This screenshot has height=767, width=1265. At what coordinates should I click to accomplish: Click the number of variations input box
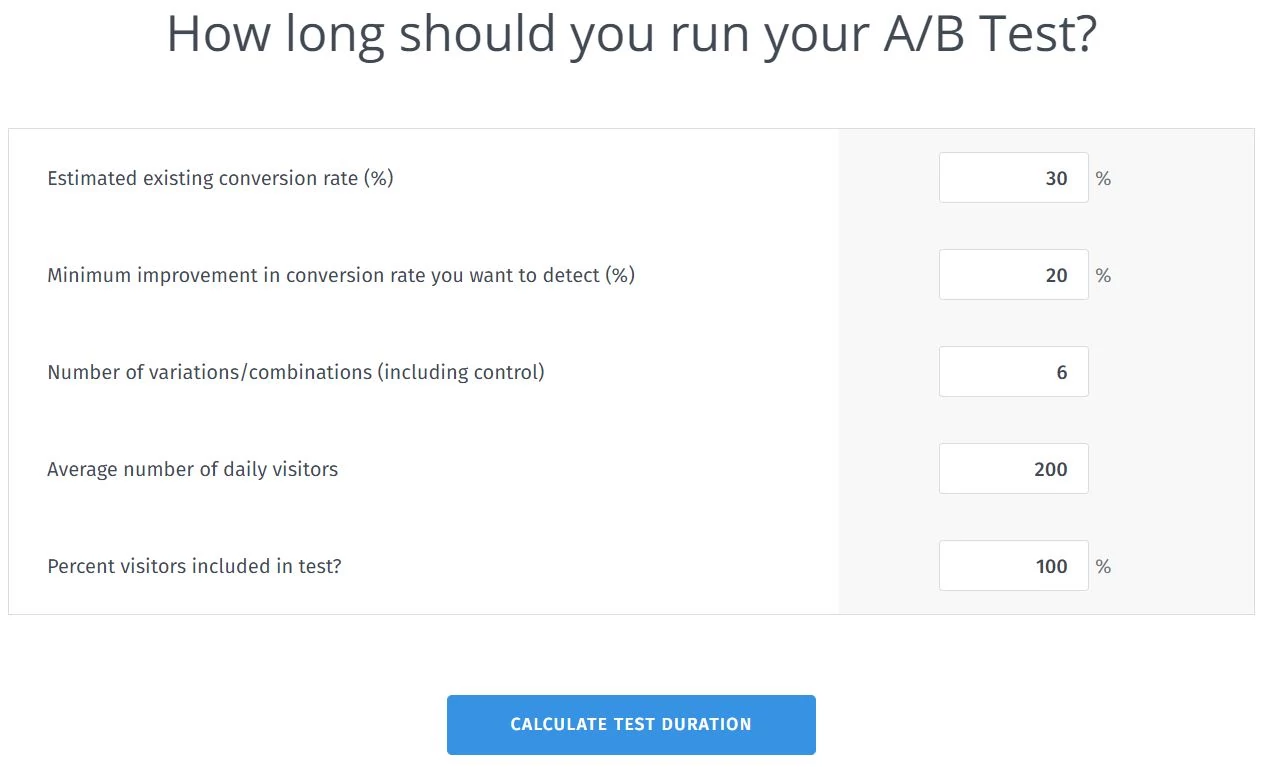pyautogui.click(x=1013, y=371)
